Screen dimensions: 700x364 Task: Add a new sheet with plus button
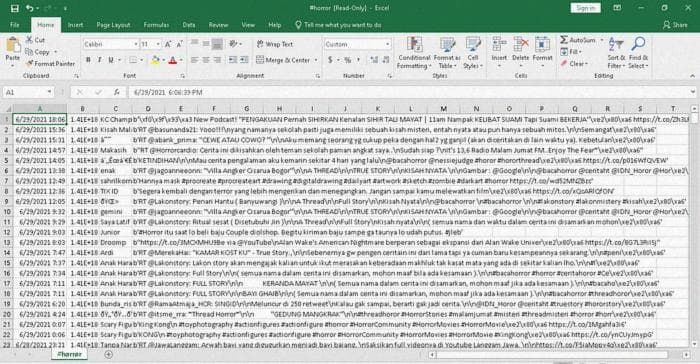tap(108, 354)
